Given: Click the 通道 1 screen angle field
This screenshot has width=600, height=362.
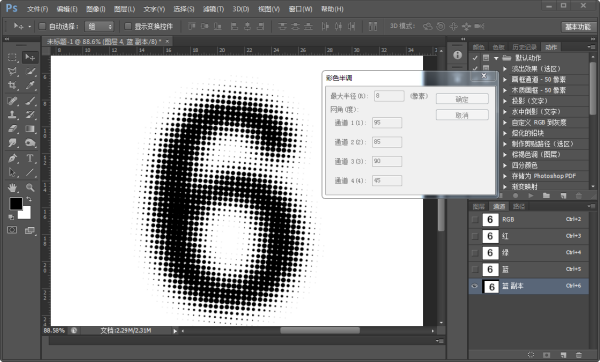Looking at the screenshot, I should [x=387, y=123].
